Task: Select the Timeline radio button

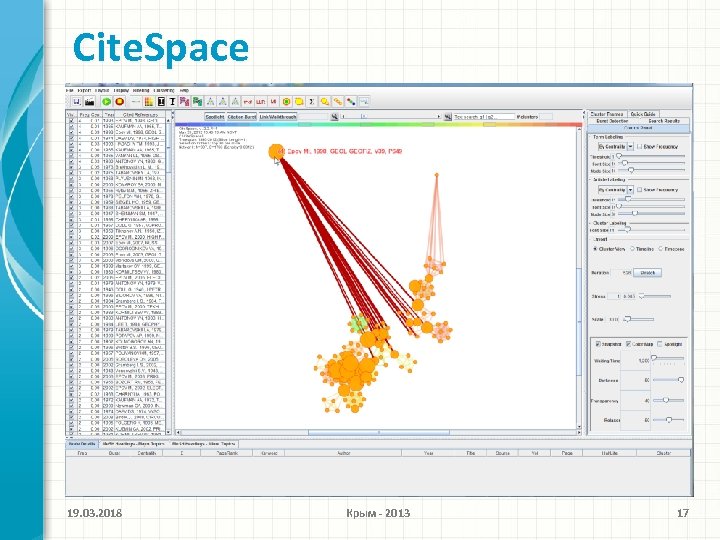Action: point(632,248)
